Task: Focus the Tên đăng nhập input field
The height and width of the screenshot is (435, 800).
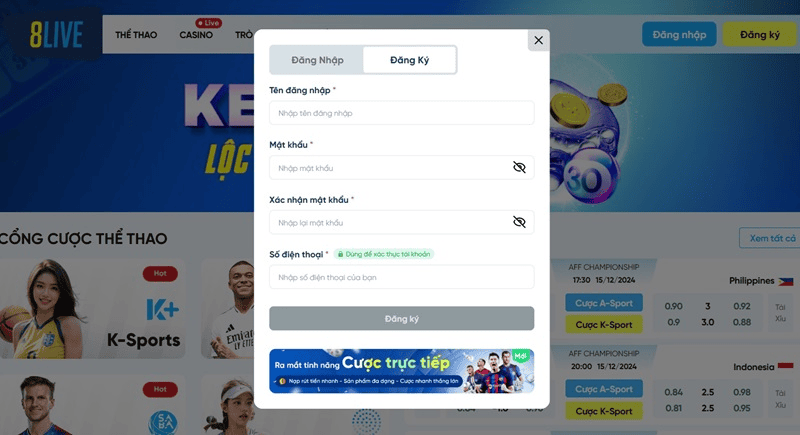Action: [402, 113]
